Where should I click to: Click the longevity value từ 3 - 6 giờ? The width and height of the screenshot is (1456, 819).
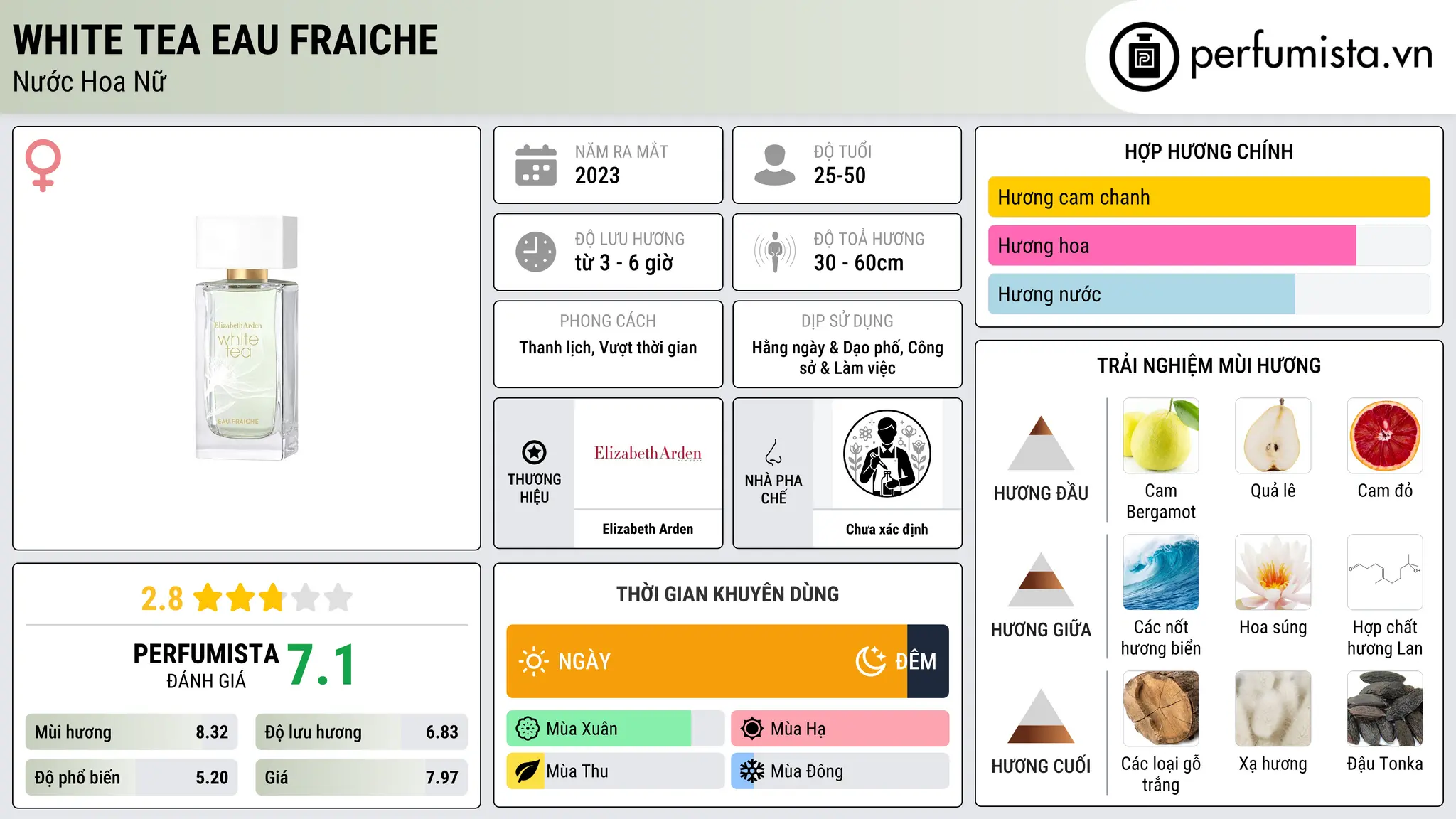624,263
